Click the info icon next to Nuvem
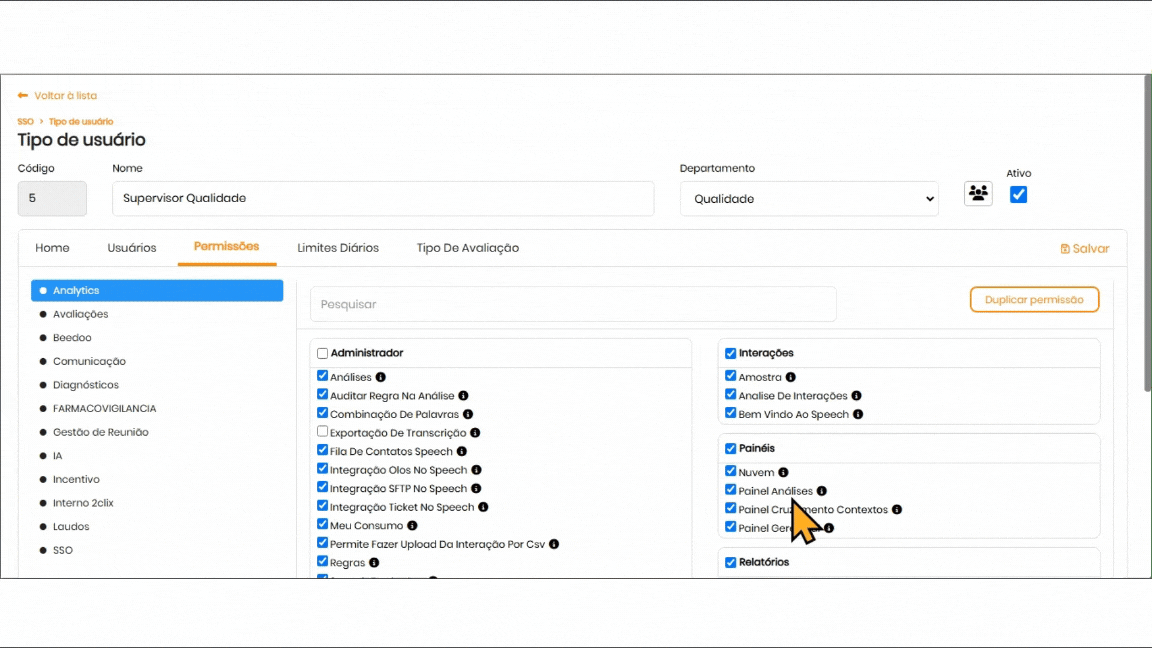This screenshot has width=1152, height=648. click(x=783, y=472)
